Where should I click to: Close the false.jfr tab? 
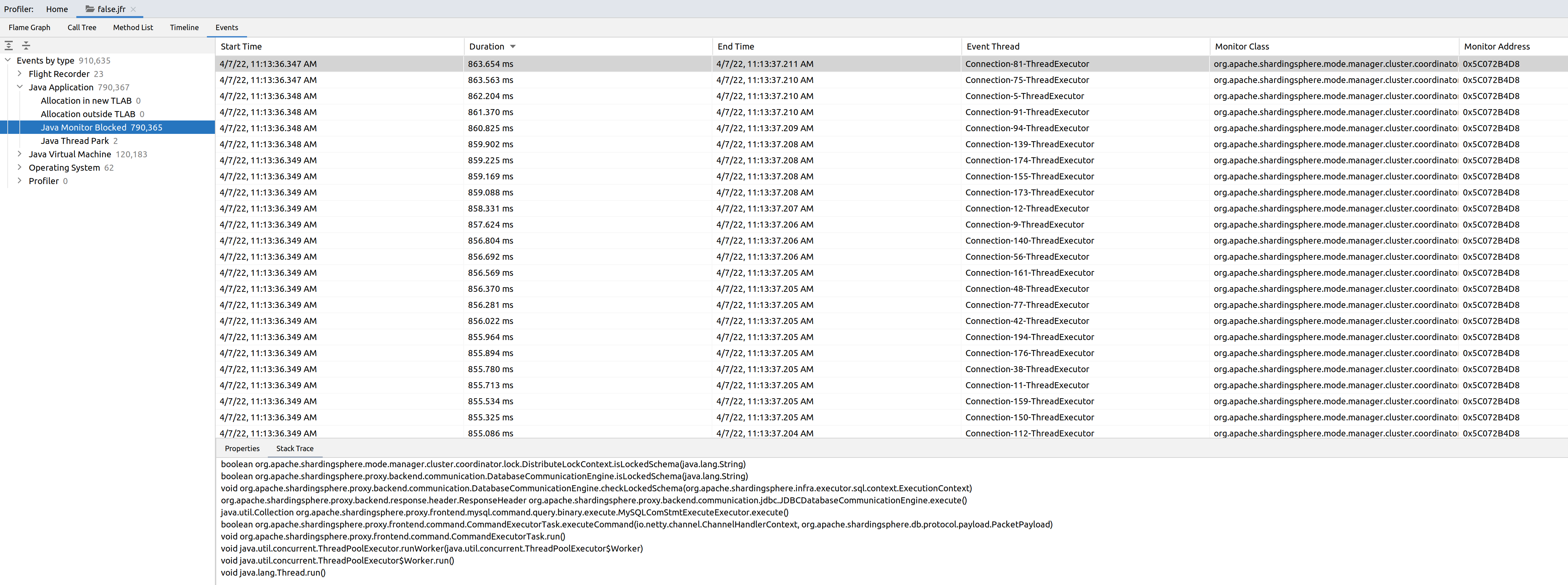click(x=133, y=9)
